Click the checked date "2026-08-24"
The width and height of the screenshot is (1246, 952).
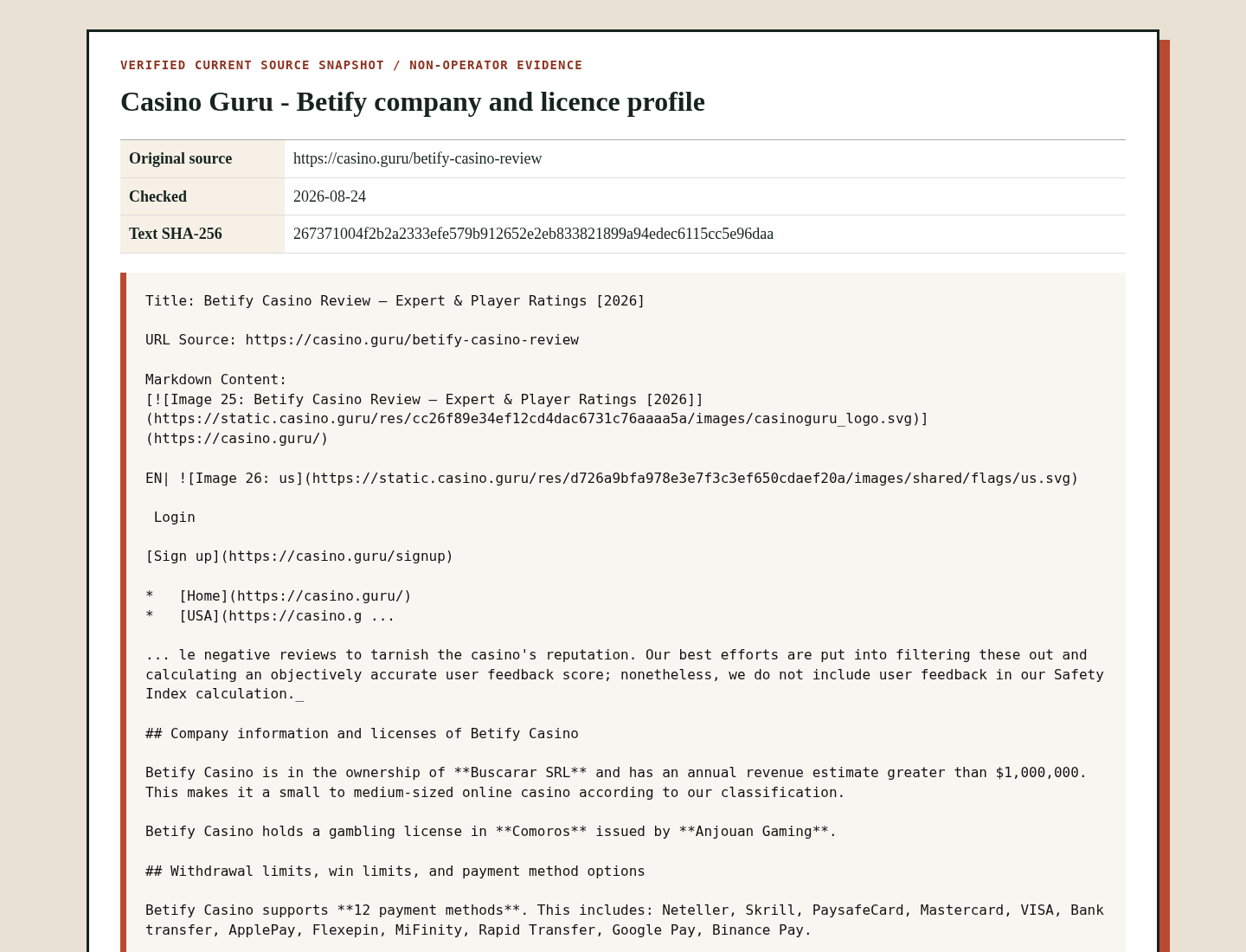330,196
